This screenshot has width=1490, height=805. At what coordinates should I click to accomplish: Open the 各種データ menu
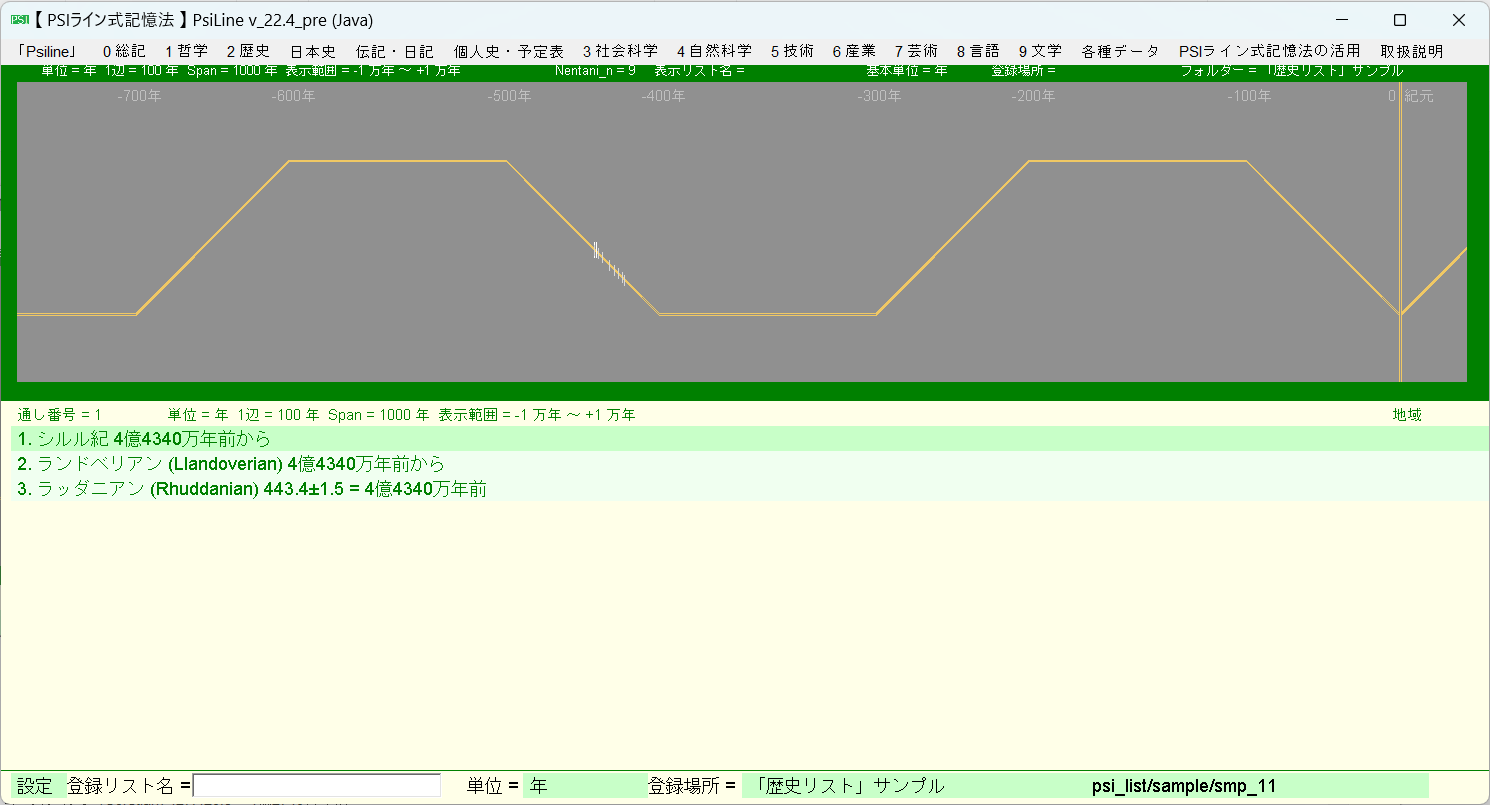coord(1120,51)
